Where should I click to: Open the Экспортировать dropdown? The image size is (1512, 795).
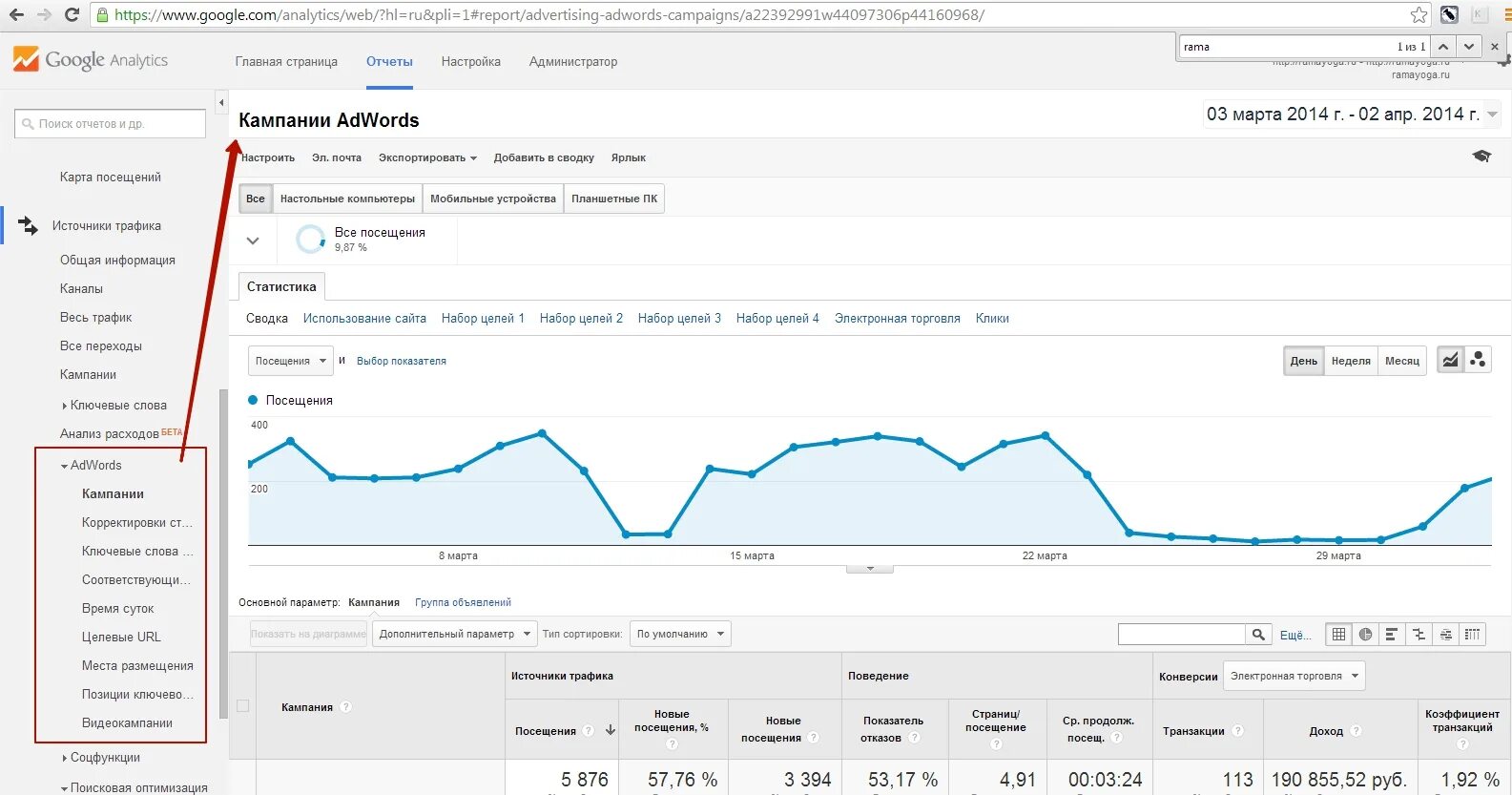(x=427, y=157)
